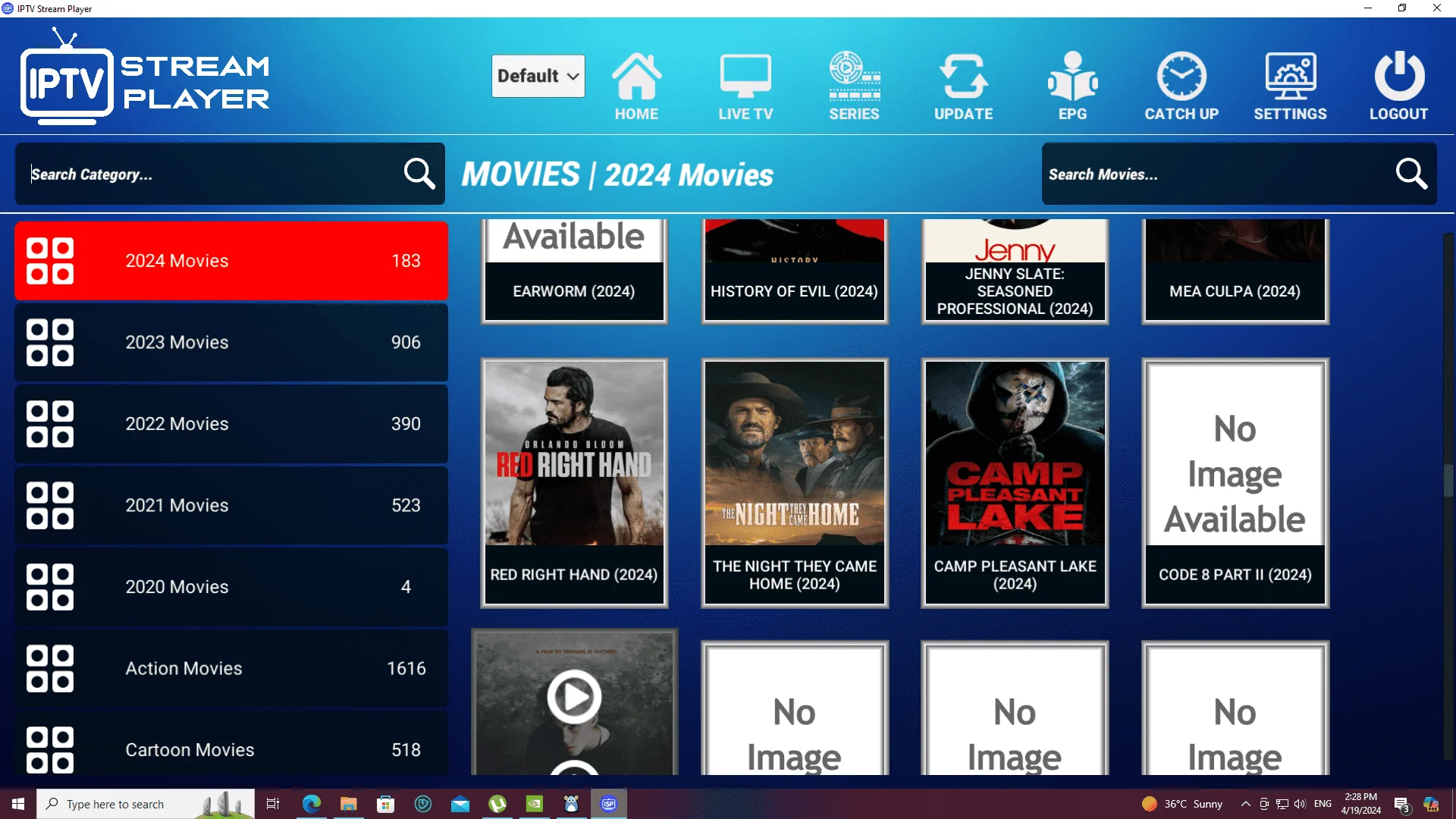
Task: Select the 2020 Movies category
Action: tap(231, 587)
